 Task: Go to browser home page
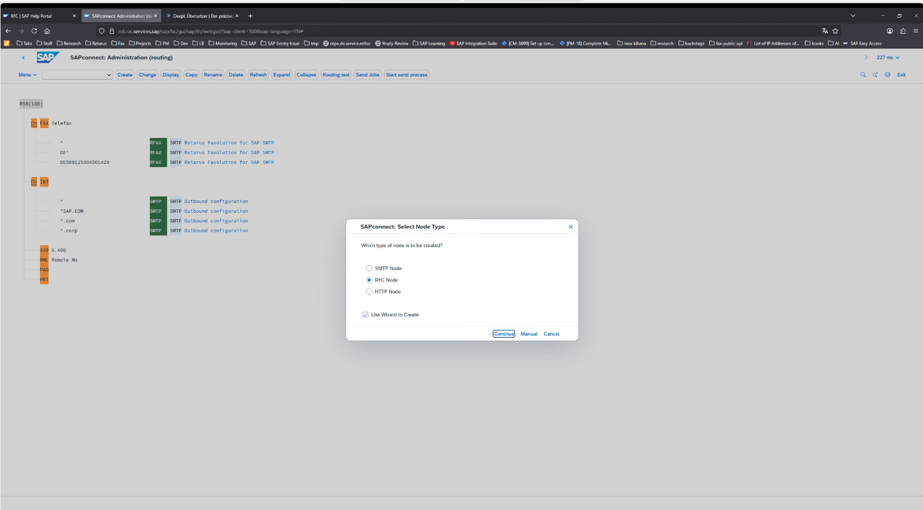47,31
